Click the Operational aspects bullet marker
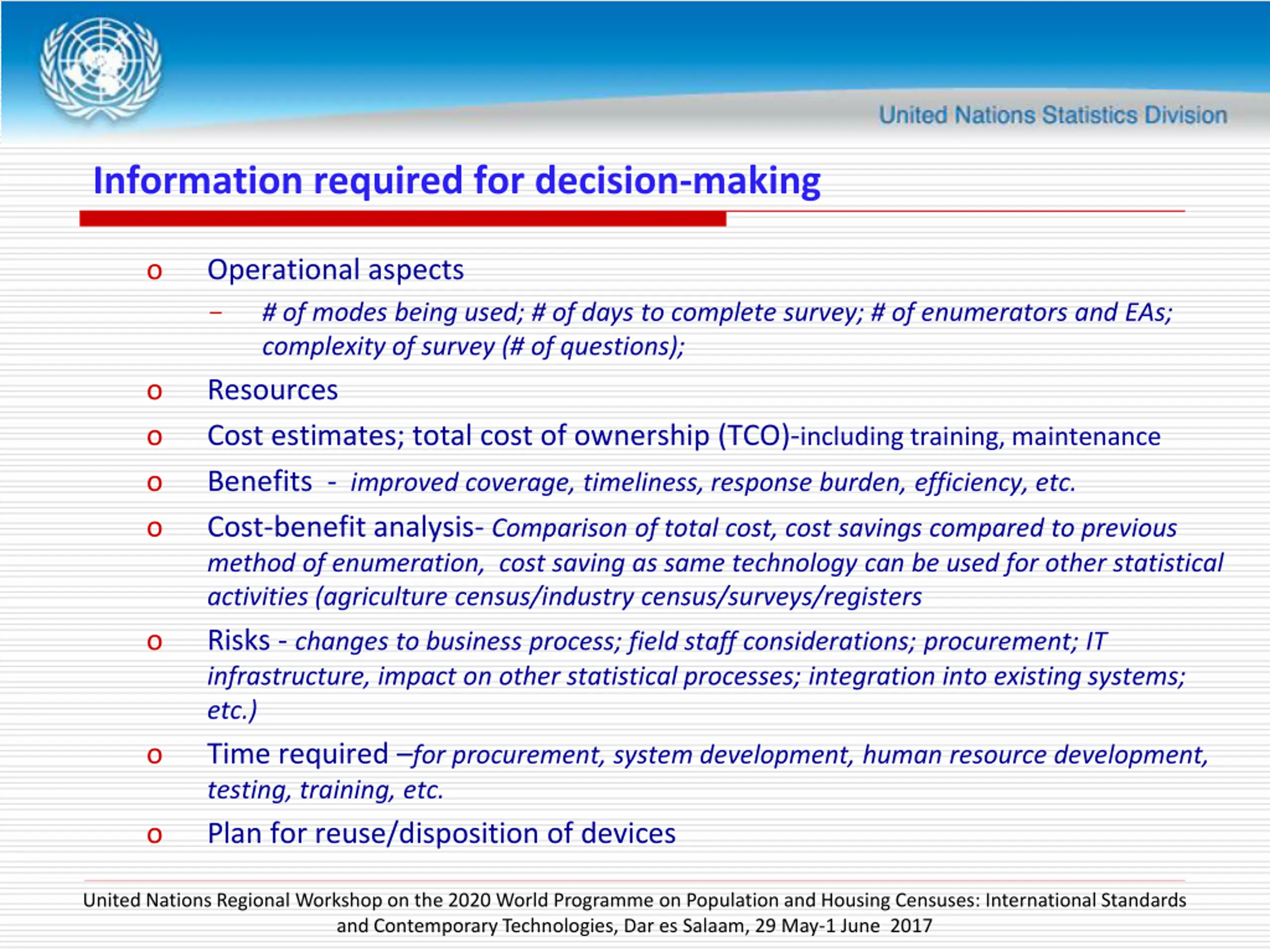Screen dimensions: 1270x952 [x=154, y=271]
